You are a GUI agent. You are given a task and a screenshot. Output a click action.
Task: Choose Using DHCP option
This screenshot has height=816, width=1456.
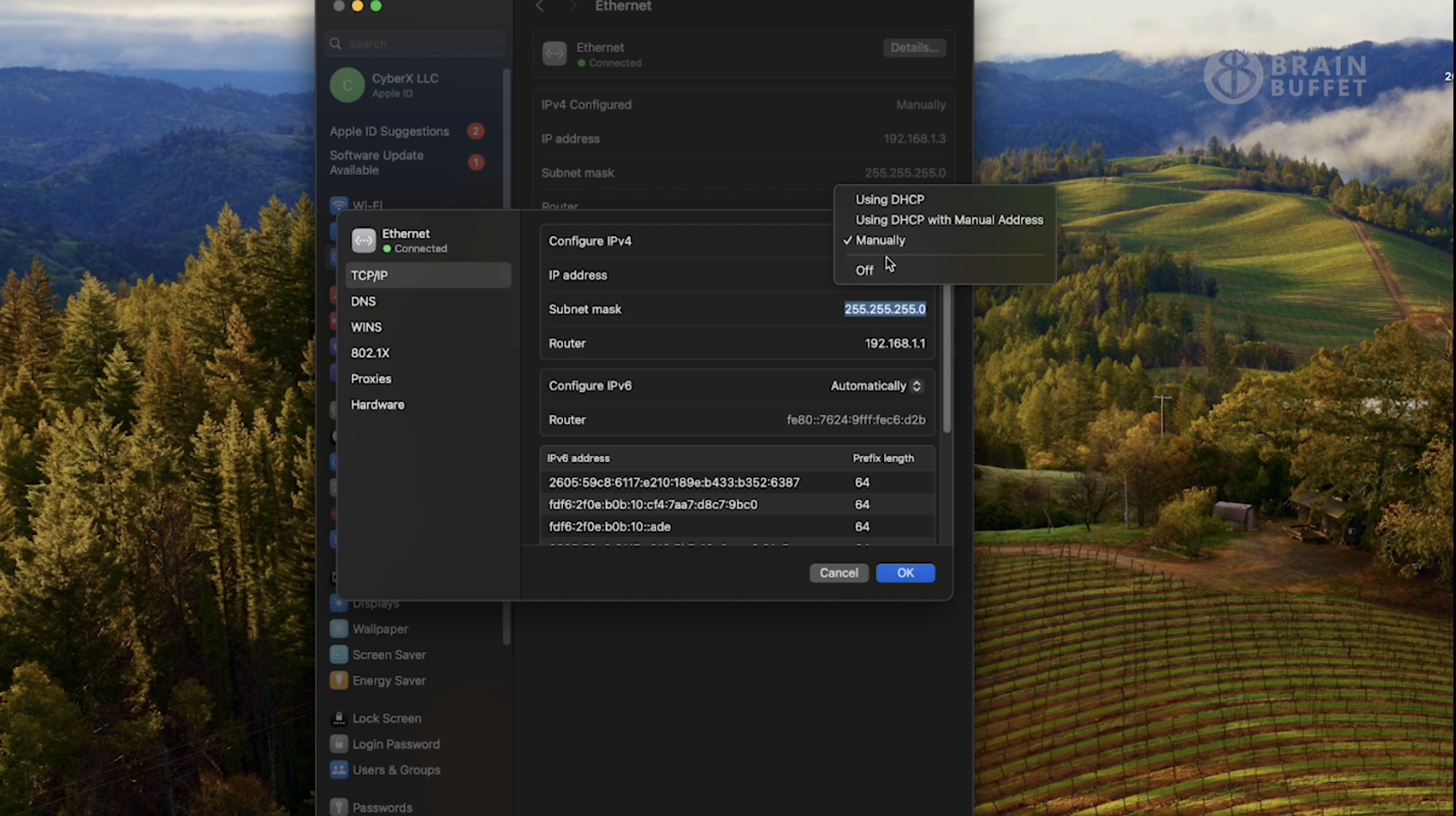click(x=889, y=200)
